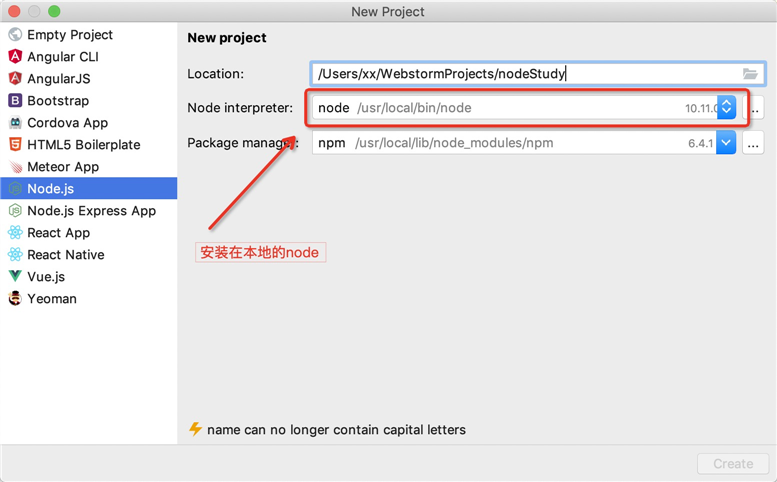Choose HTML5 Boilerplate project type
Screen dimensions: 777x482
pyautogui.click(x=84, y=145)
